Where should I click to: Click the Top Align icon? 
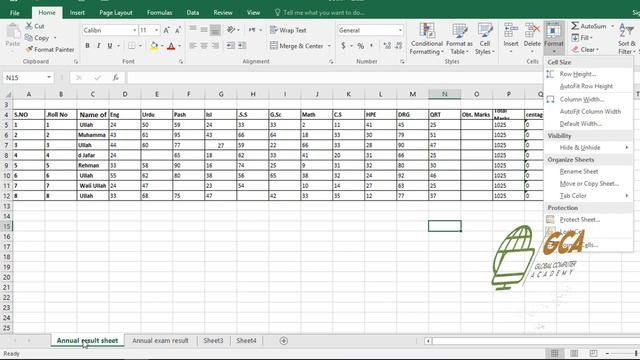(x=193, y=30)
